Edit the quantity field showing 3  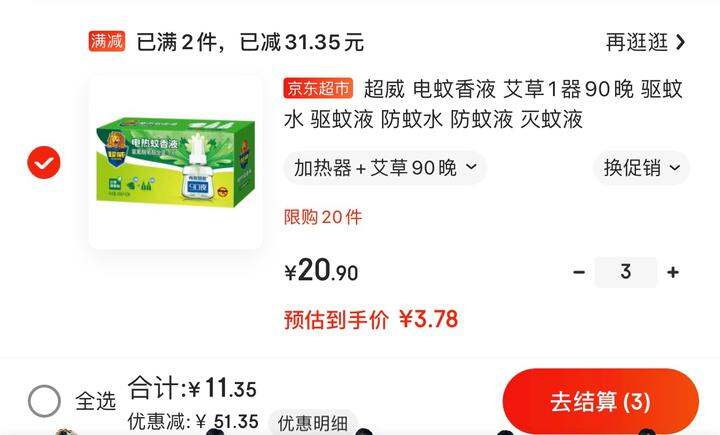coord(625,272)
